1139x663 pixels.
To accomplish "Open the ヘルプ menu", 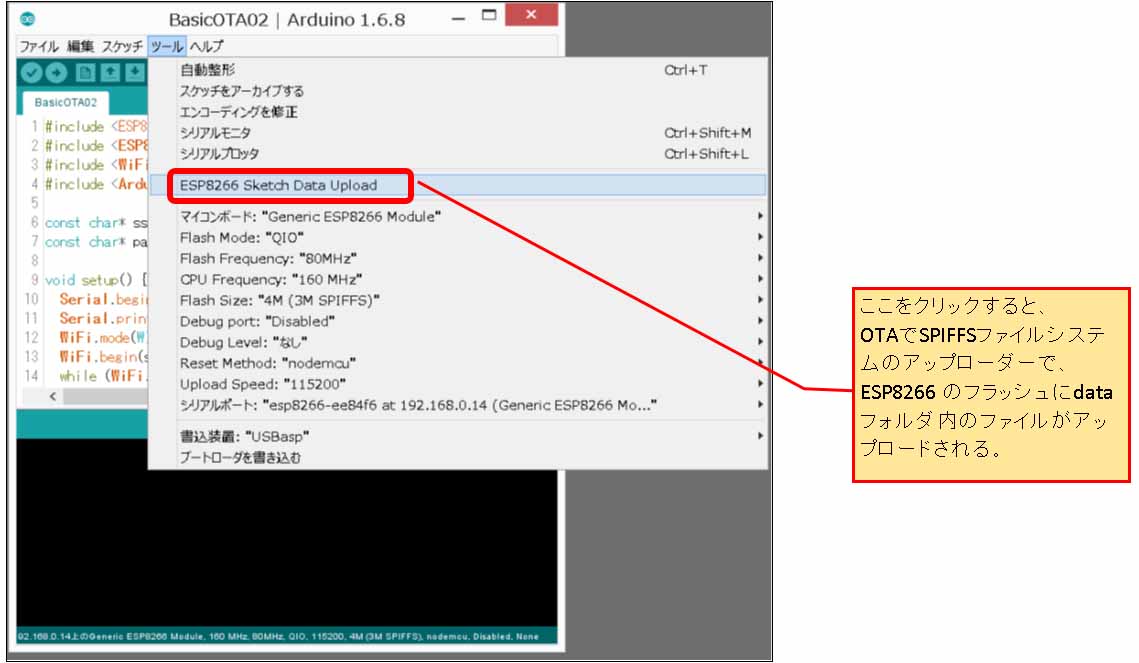I will pos(206,46).
